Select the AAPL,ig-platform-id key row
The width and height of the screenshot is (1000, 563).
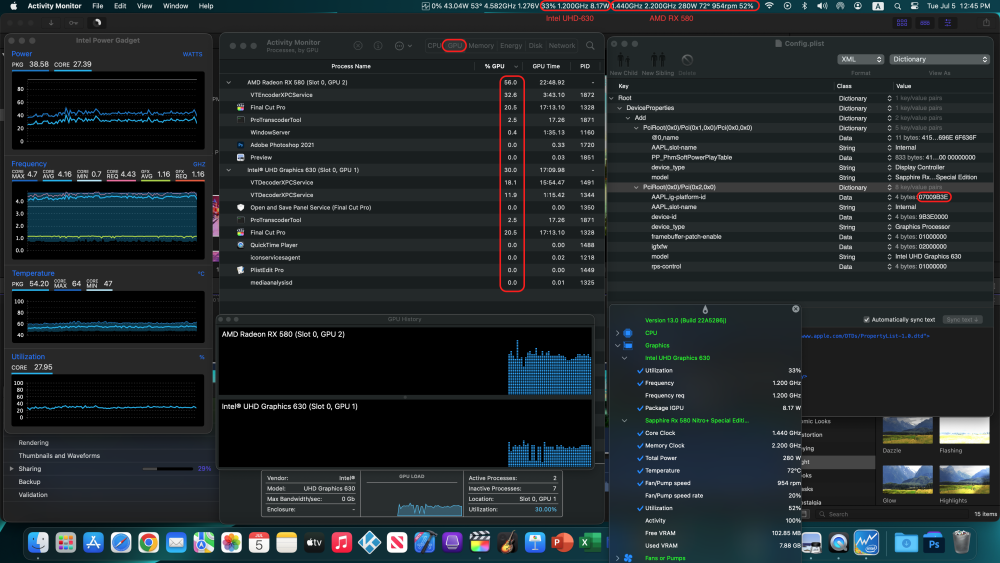[800, 197]
